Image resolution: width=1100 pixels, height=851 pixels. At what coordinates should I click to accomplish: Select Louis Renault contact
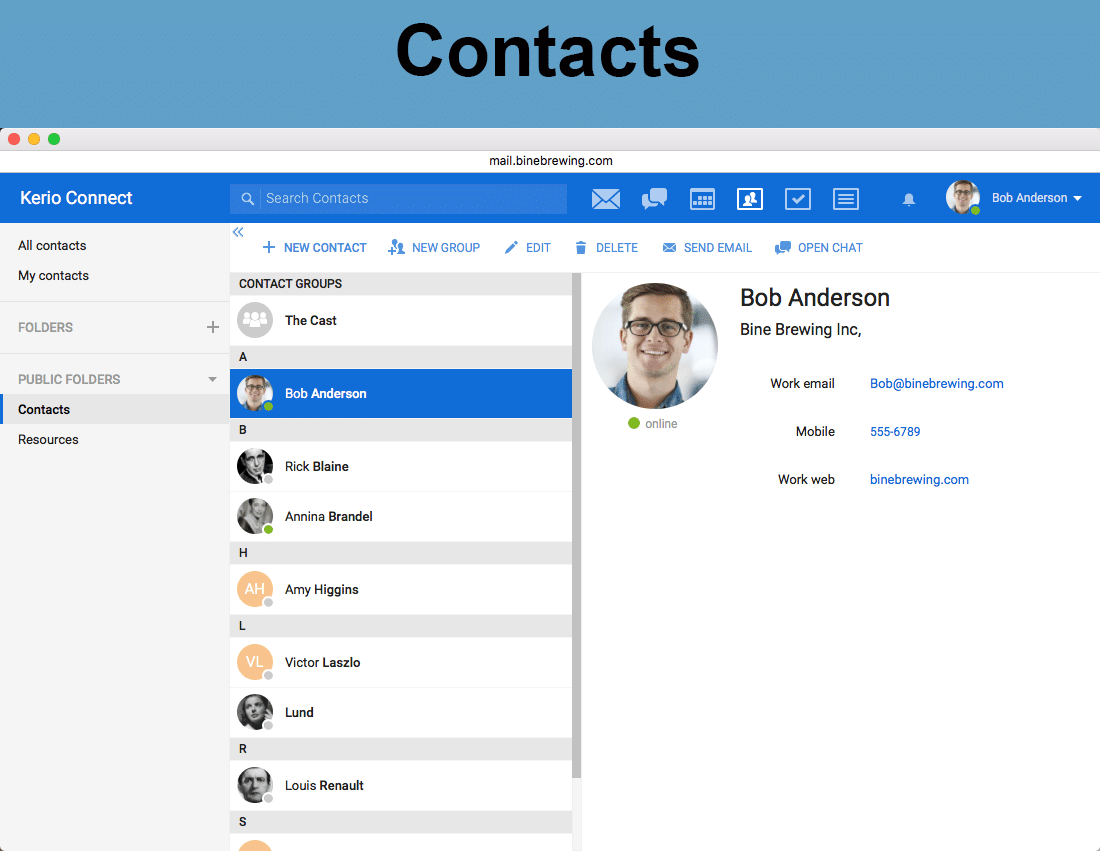pyautogui.click(x=401, y=785)
